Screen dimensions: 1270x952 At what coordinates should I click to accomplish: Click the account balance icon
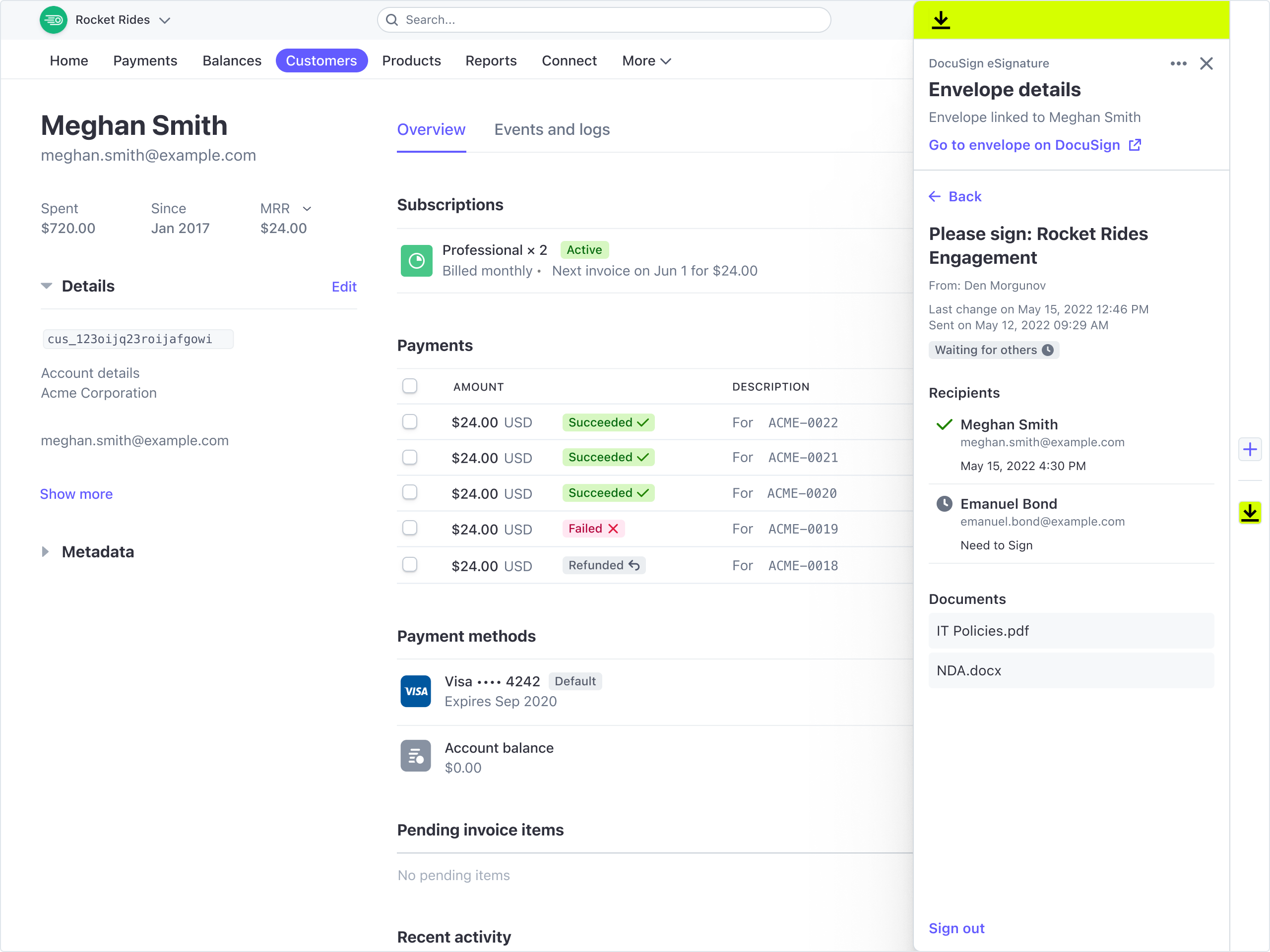point(416,756)
